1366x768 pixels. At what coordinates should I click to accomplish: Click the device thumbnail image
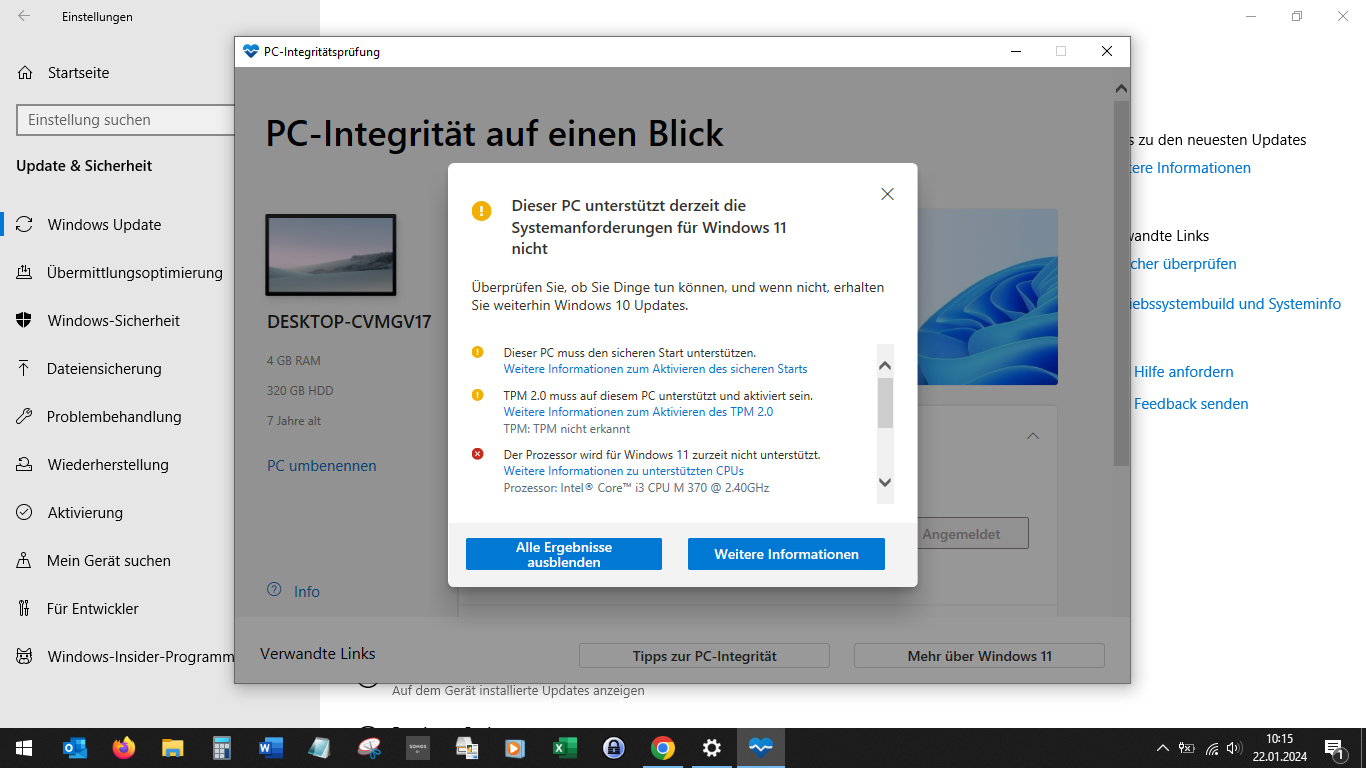click(330, 255)
